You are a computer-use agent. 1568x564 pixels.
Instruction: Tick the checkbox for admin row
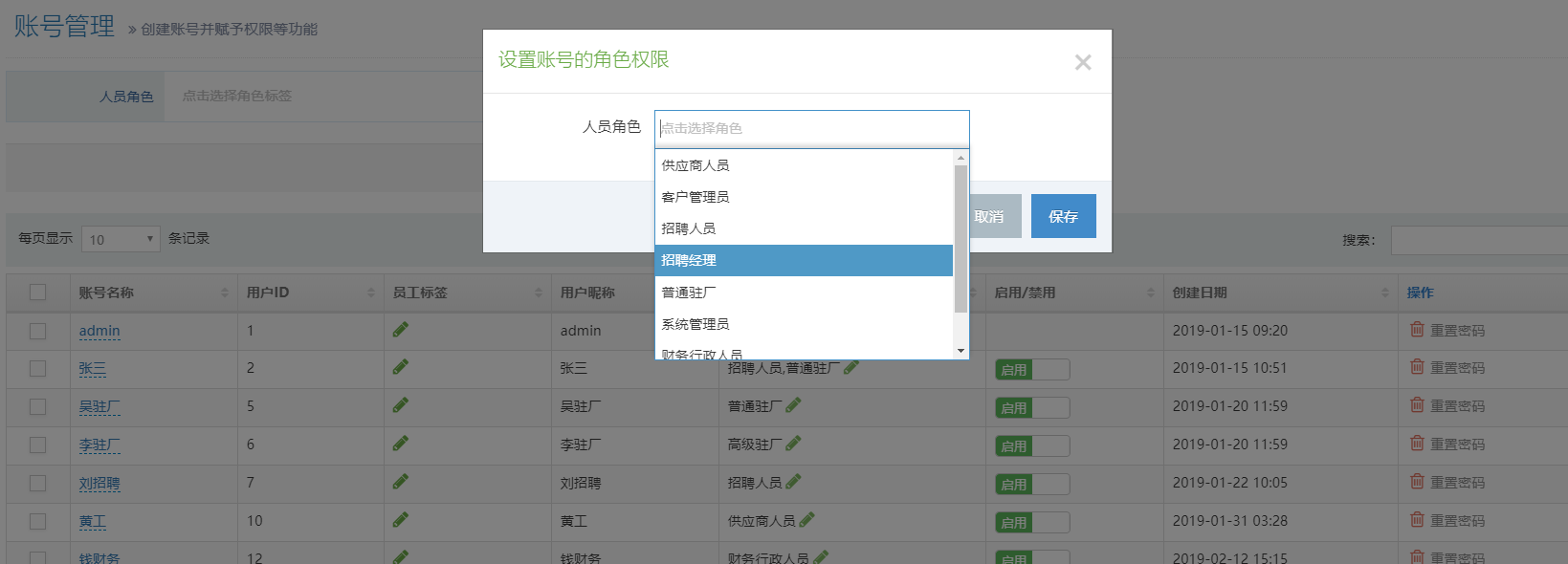pyautogui.click(x=38, y=331)
